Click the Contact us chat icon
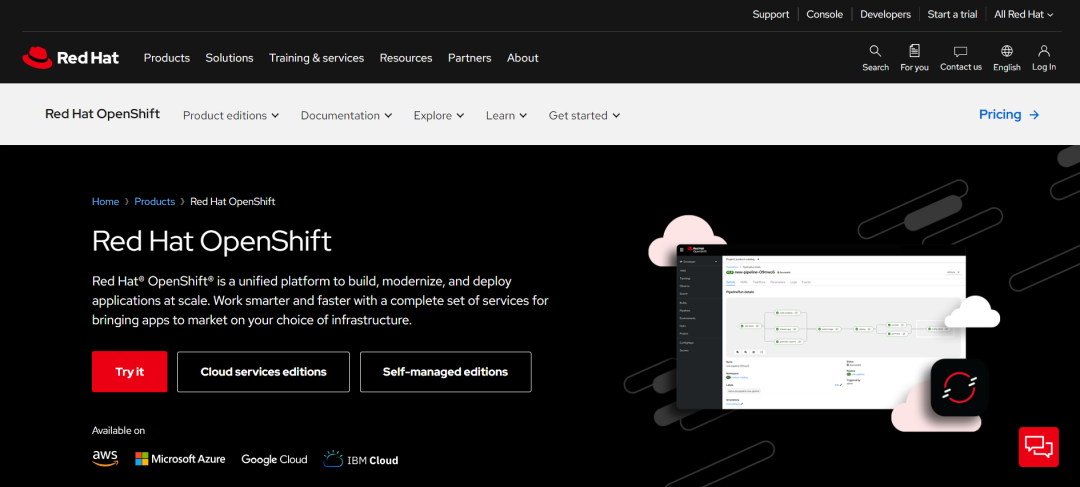 point(961,52)
